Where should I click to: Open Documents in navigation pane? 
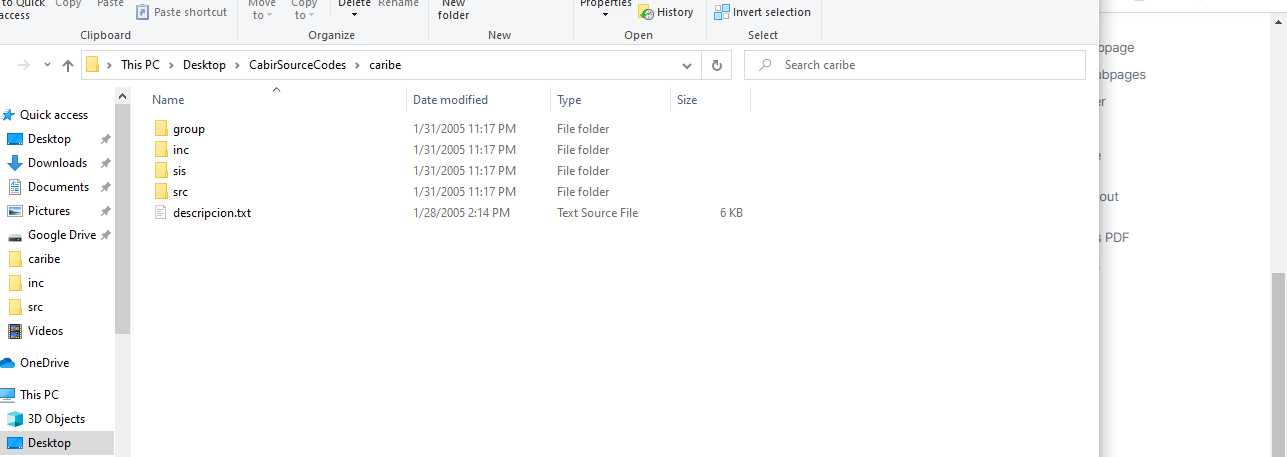(x=58, y=187)
